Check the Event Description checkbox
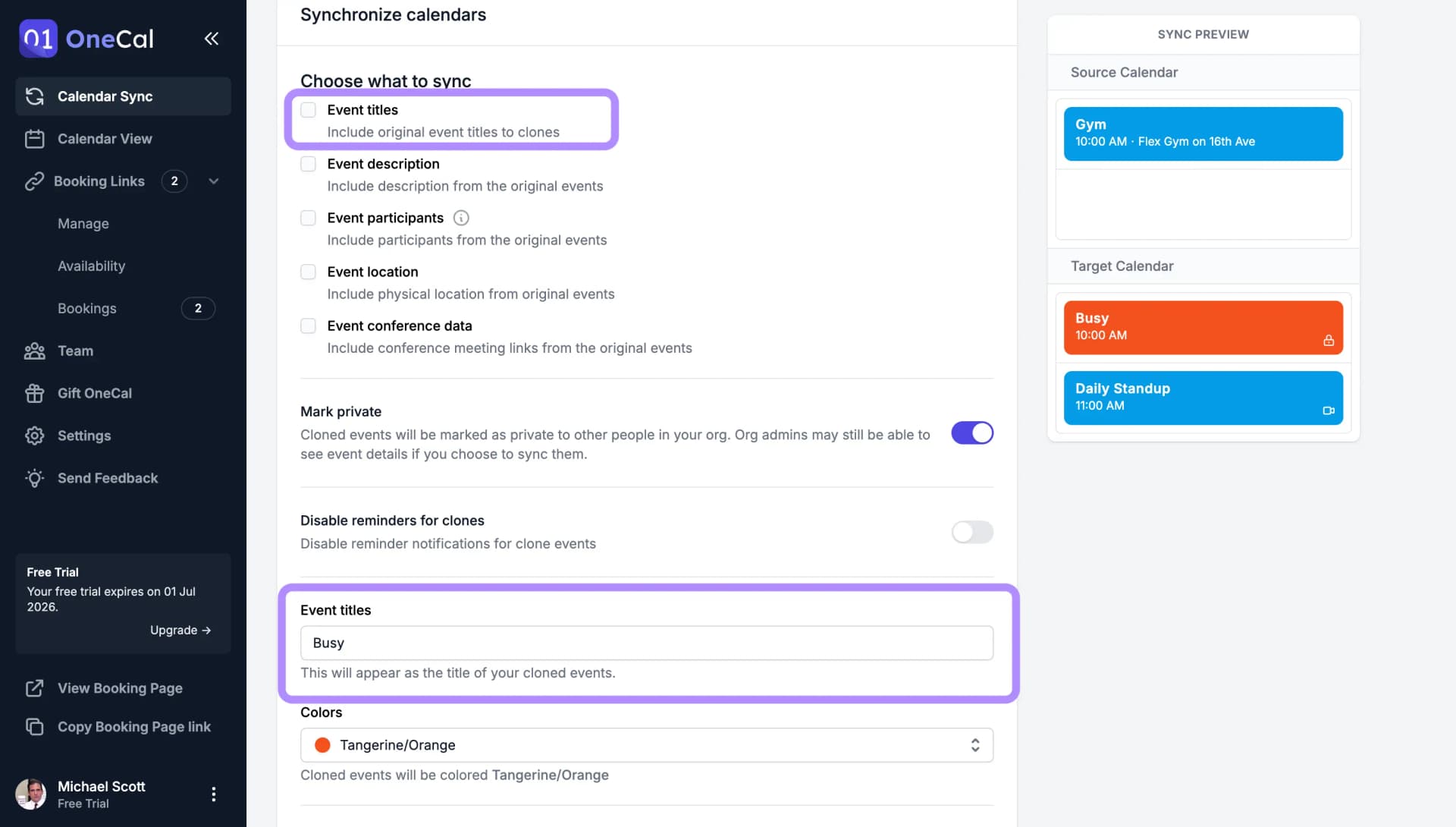The width and height of the screenshot is (1456, 827). [x=308, y=164]
